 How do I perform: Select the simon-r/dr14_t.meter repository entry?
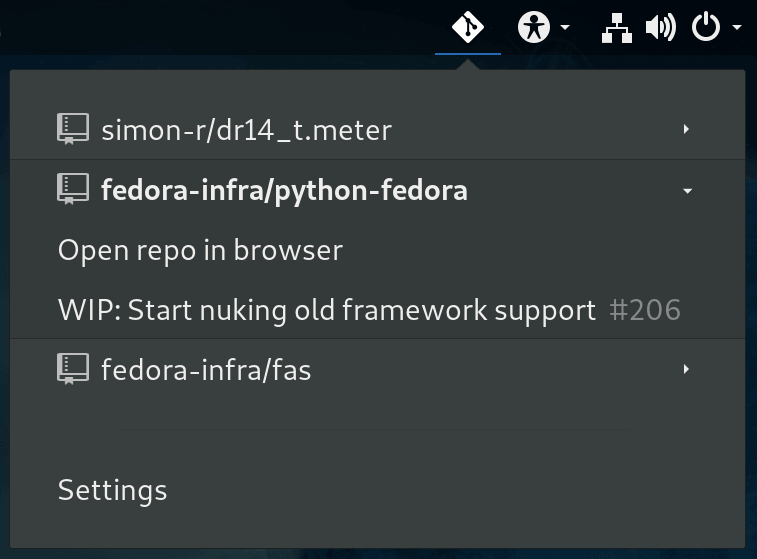[246, 129]
